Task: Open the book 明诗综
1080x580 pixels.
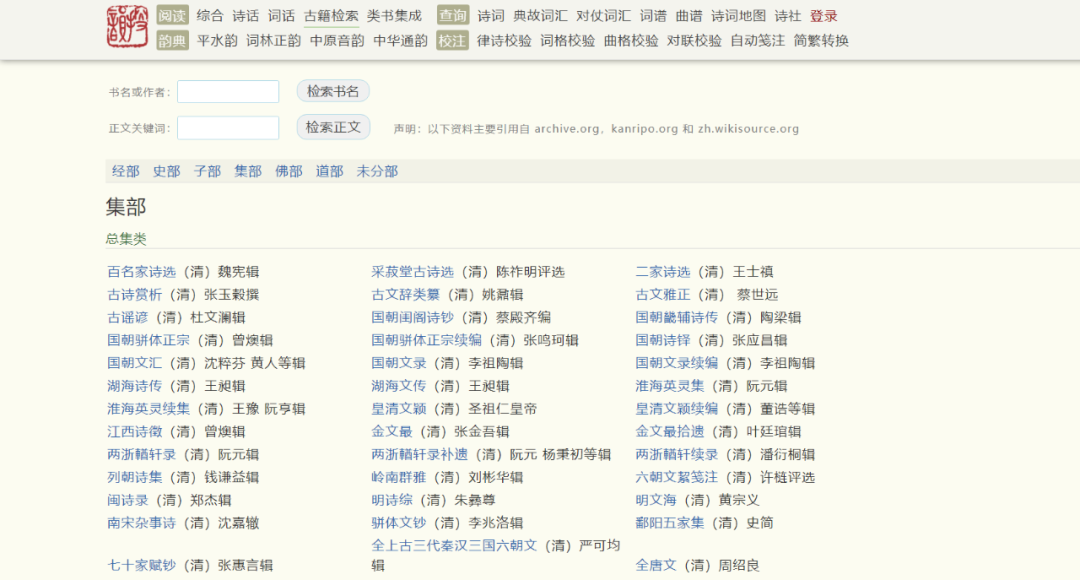Action: click(x=392, y=500)
